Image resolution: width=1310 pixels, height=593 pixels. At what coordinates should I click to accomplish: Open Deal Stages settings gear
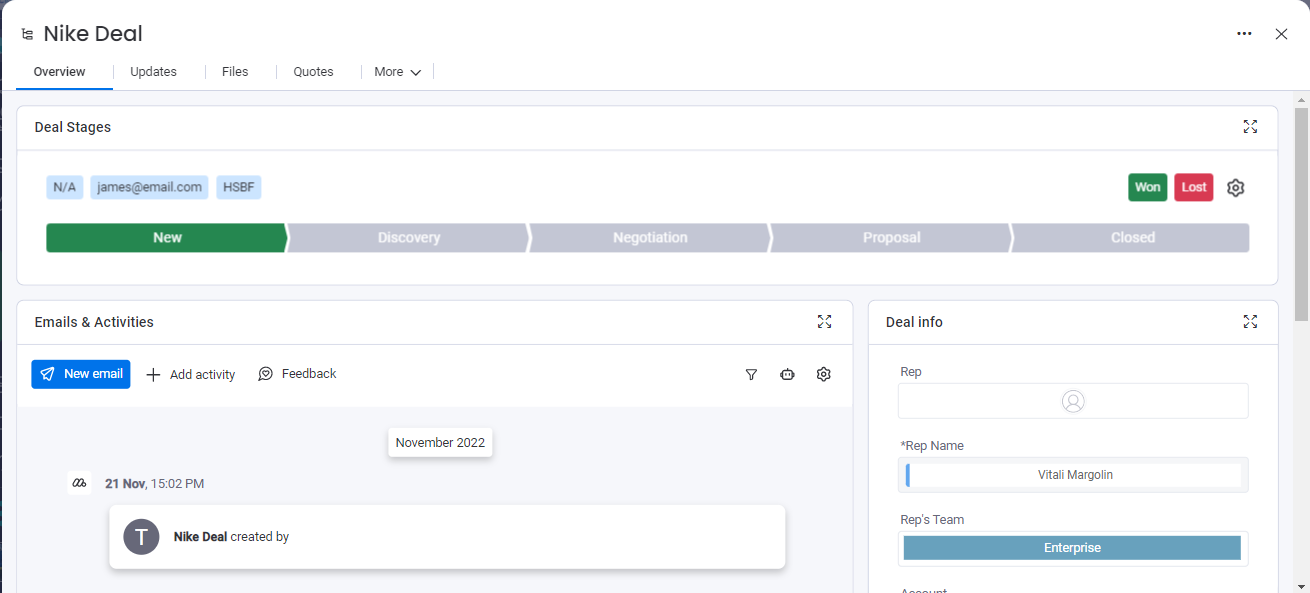(x=1236, y=188)
